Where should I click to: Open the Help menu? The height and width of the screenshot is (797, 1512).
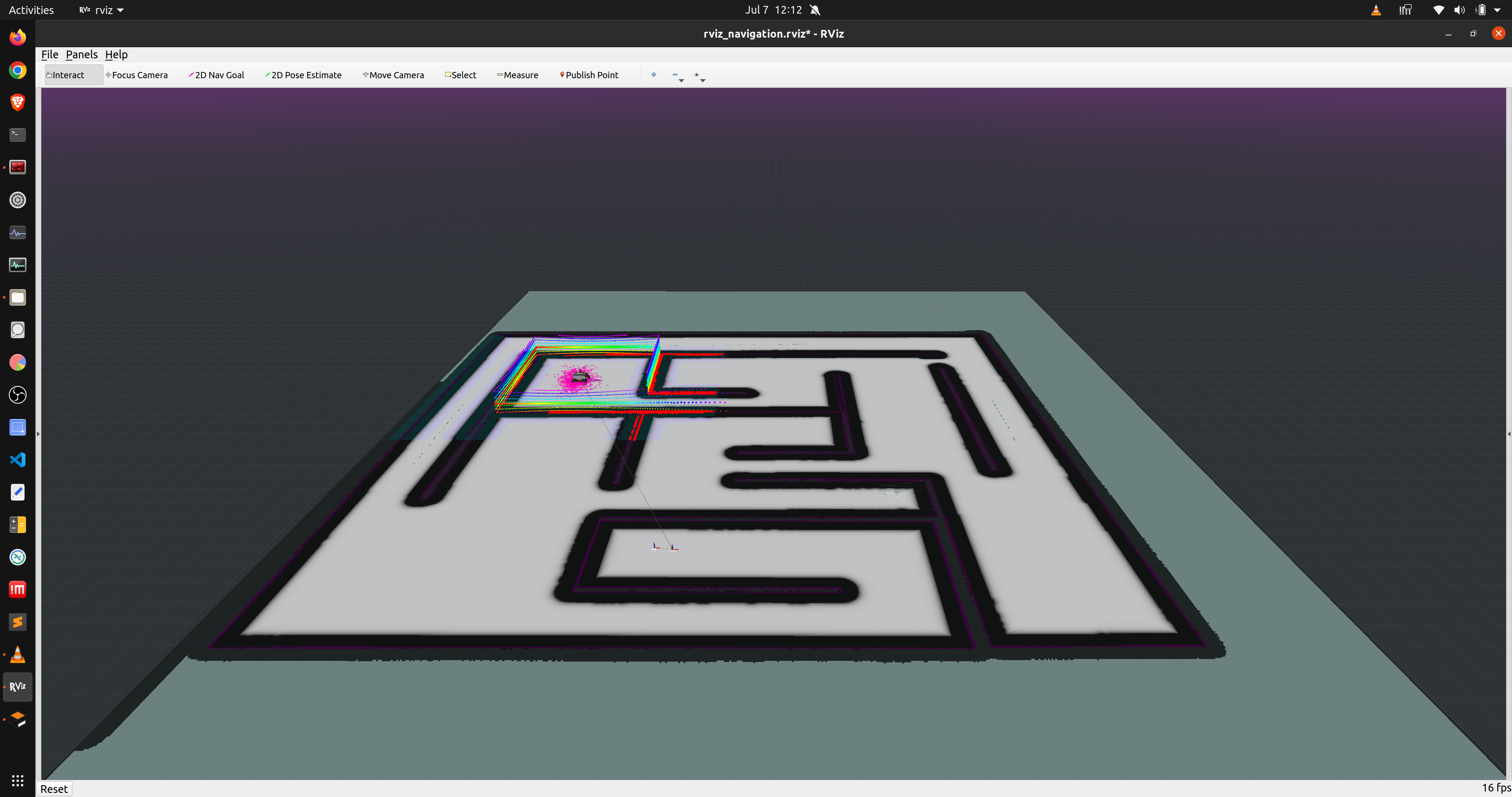click(116, 55)
